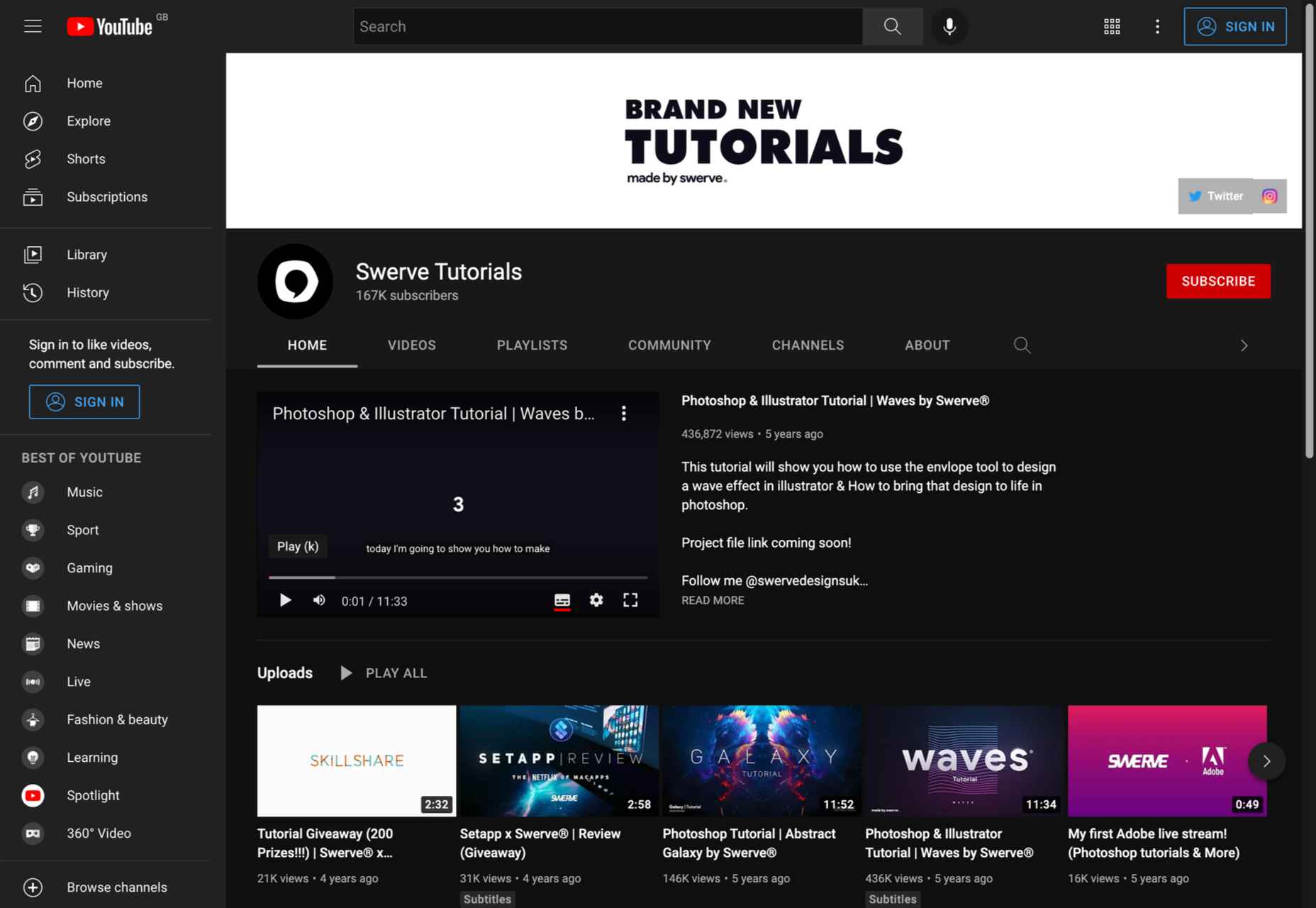Focus the Search input field

point(608,26)
